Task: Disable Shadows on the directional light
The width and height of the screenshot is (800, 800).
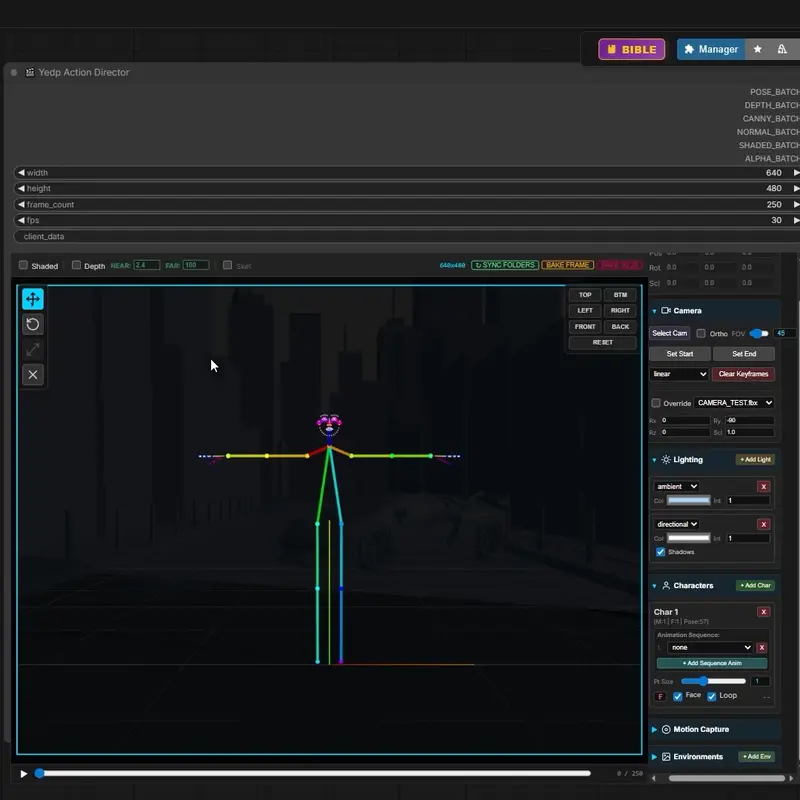Action: (x=661, y=552)
